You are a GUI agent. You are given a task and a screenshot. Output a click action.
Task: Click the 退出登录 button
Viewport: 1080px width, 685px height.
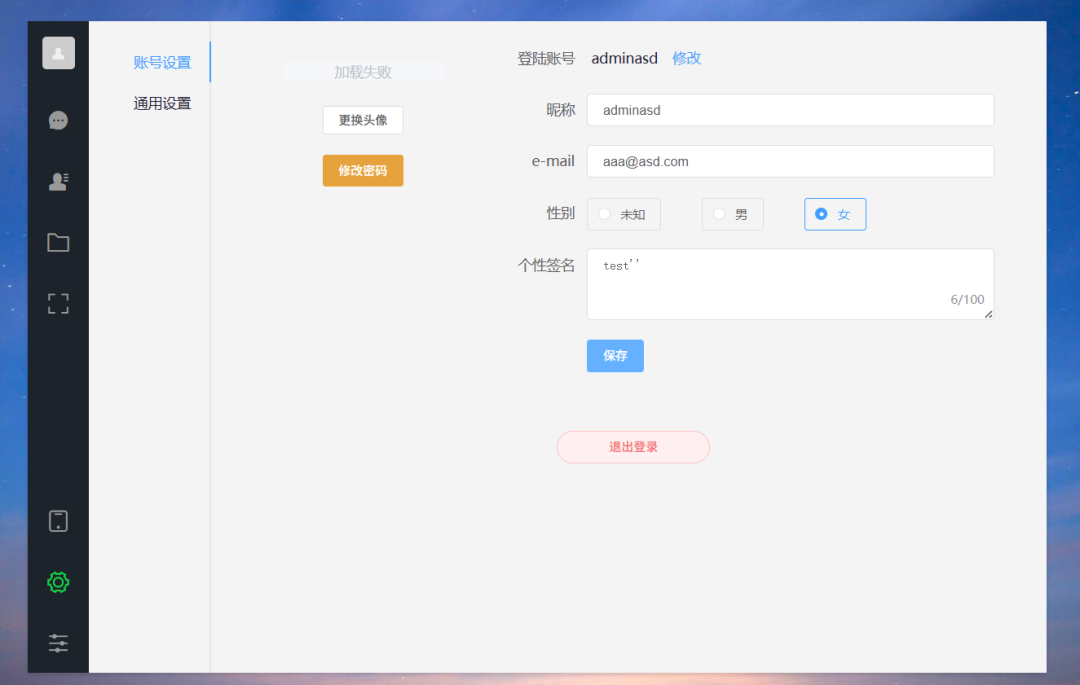(632, 447)
